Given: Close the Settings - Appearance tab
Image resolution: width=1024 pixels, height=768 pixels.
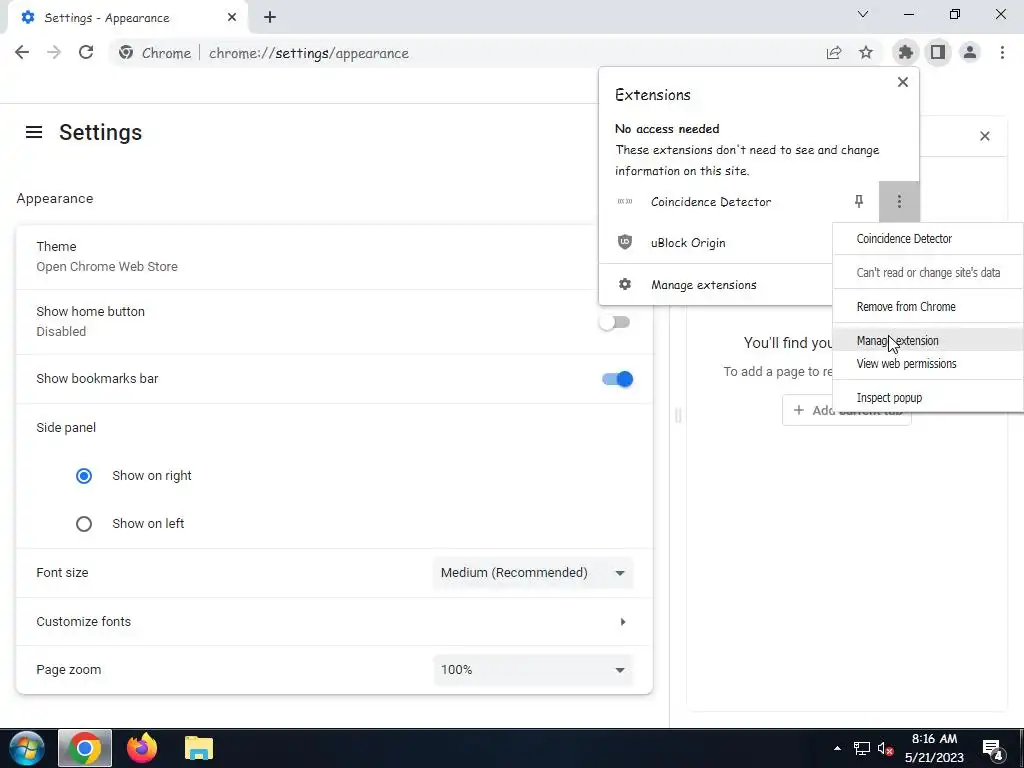Looking at the screenshot, I should [232, 18].
